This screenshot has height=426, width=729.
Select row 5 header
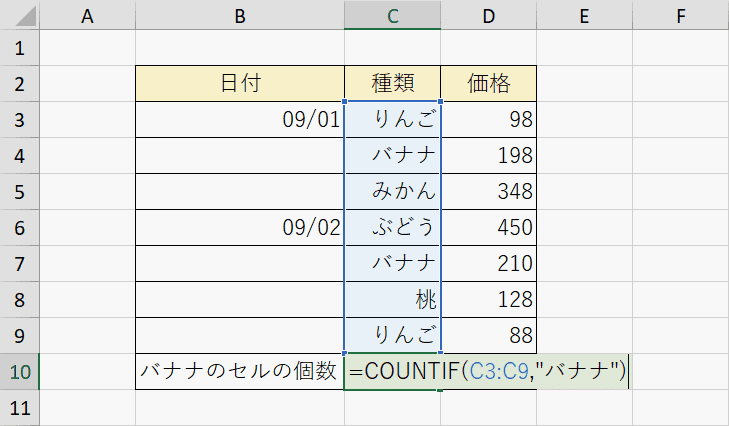(20, 191)
